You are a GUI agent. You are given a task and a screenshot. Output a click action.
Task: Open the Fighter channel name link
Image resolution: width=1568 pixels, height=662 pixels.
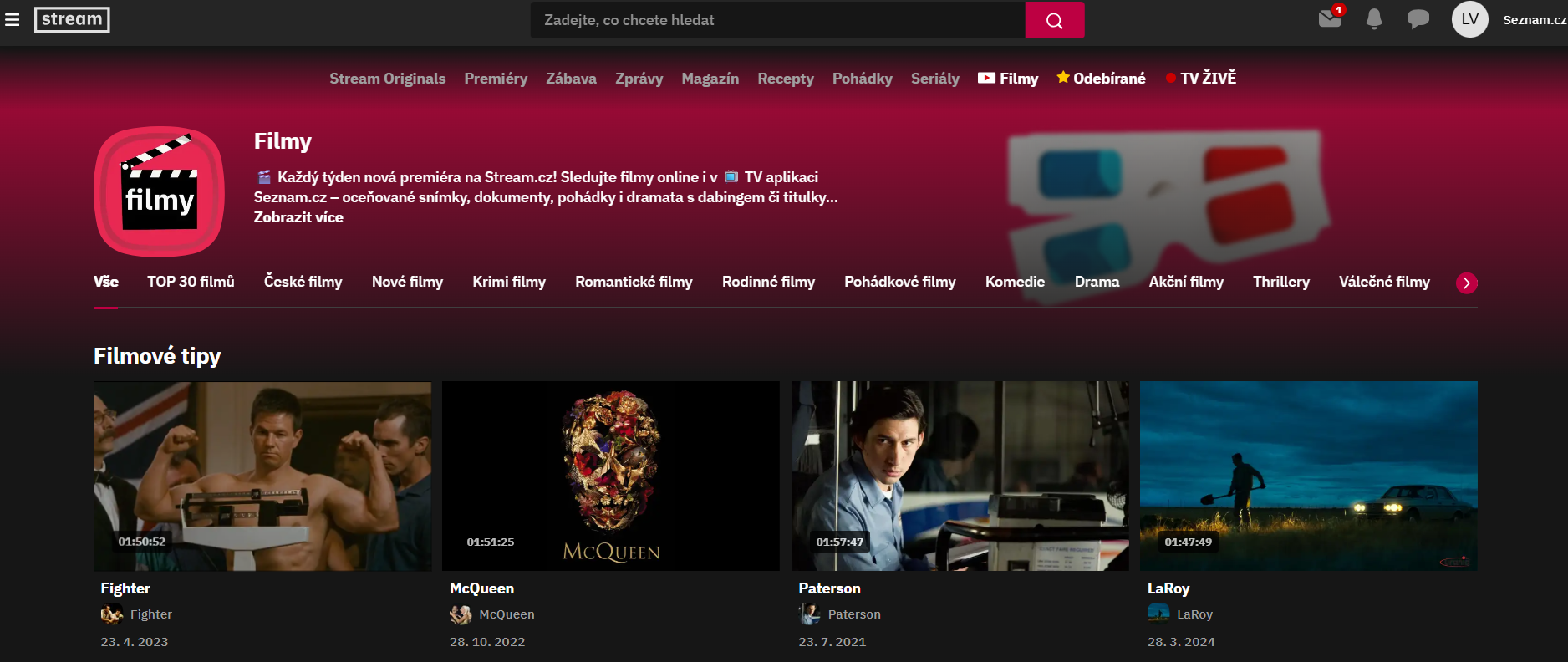tap(151, 614)
